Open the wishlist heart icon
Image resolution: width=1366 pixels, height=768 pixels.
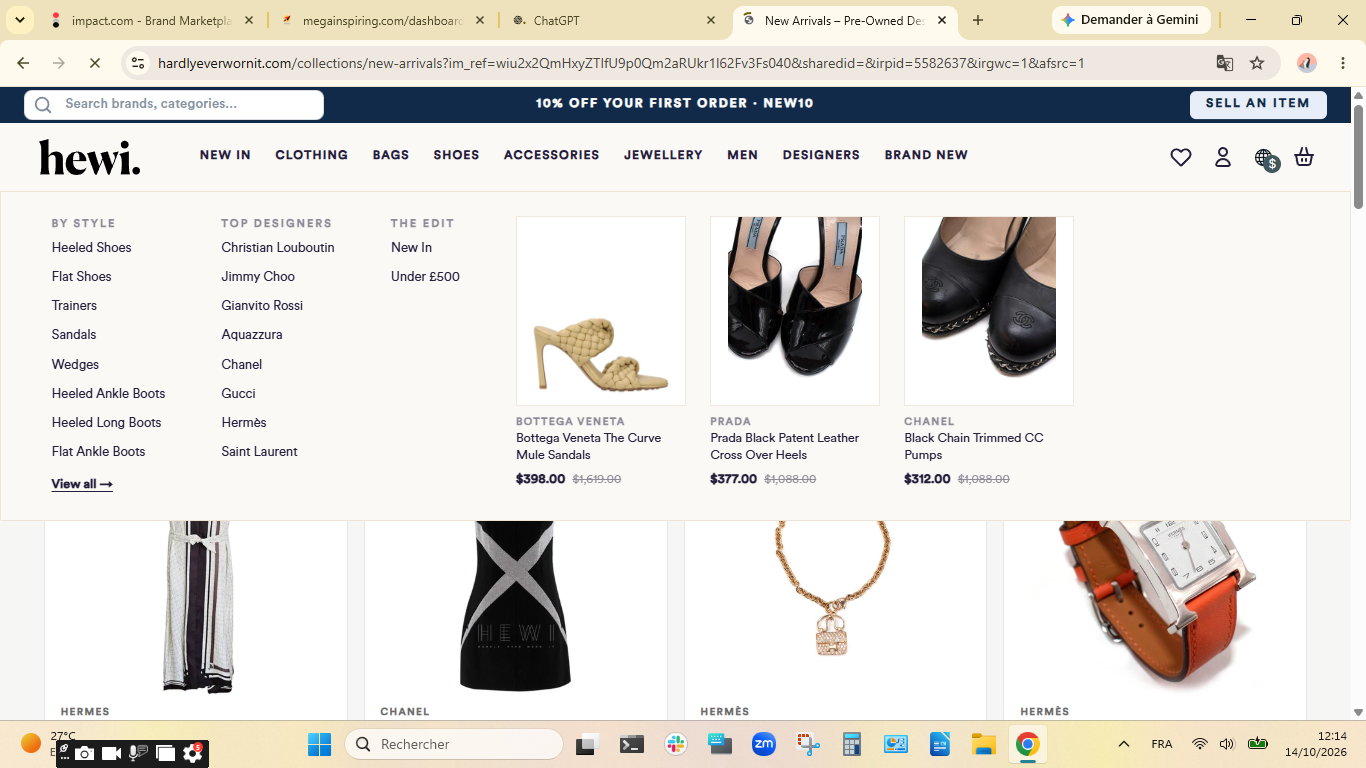pos(1181,157)
